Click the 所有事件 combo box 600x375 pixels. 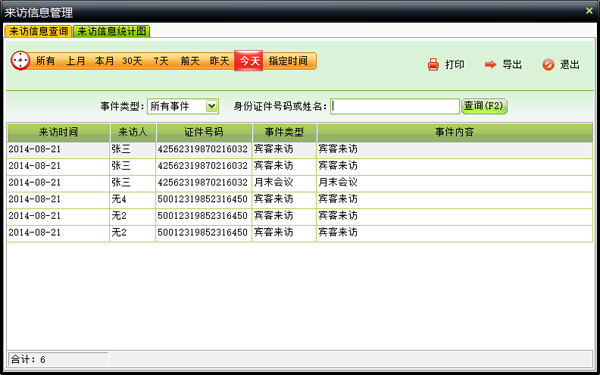click(x=183, y=106)
